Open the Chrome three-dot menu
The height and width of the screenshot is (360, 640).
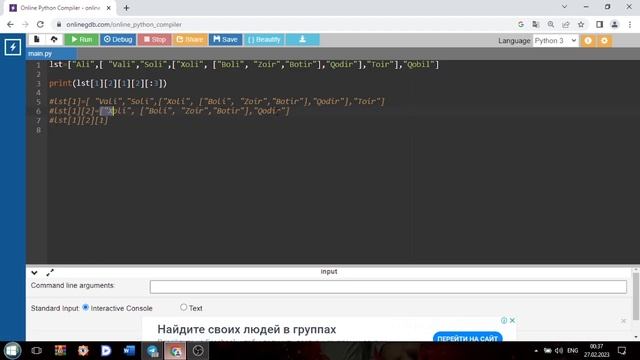pyautogui.click(x=630, y=24)
